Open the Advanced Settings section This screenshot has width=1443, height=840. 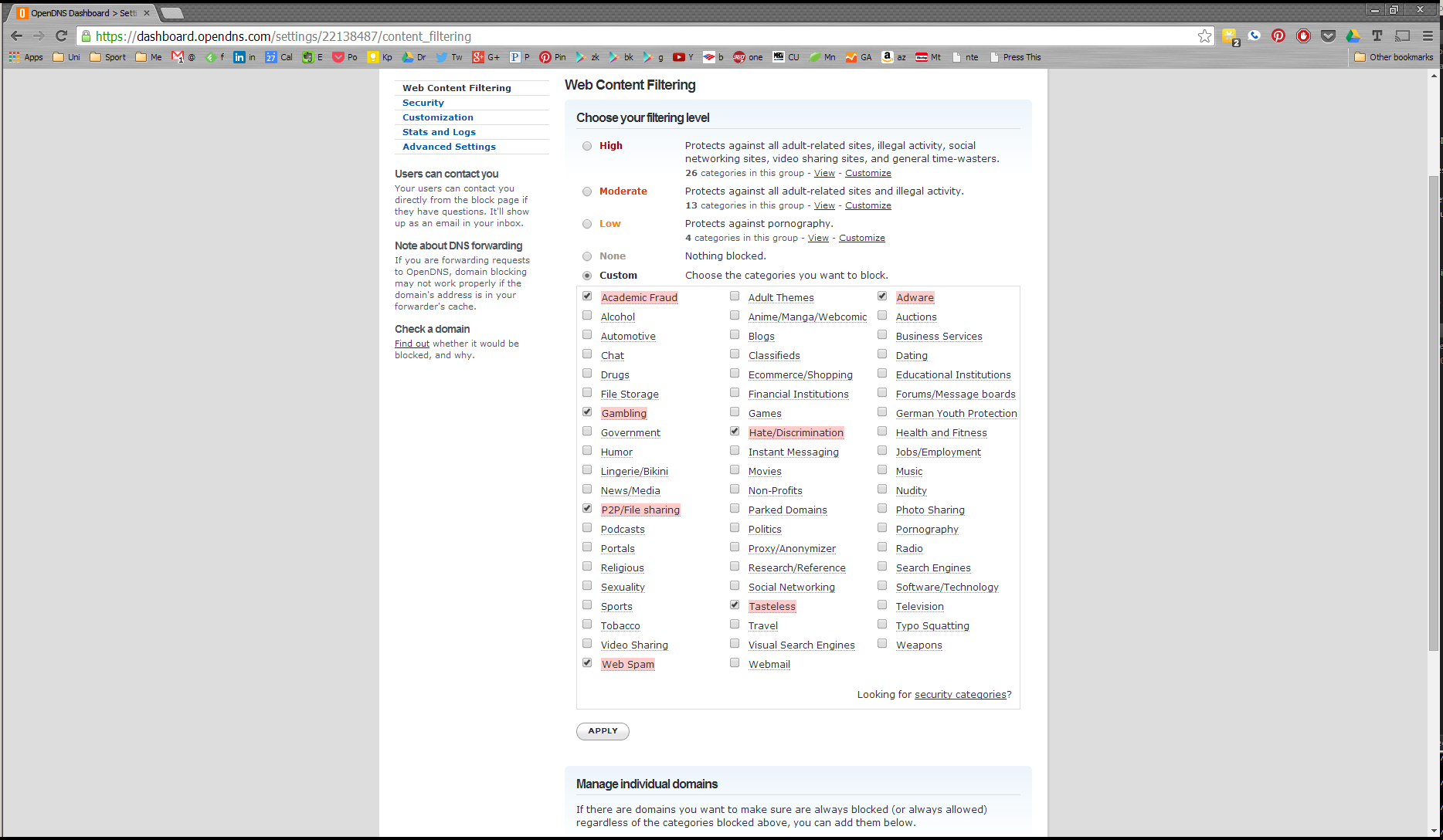(449, 147)
